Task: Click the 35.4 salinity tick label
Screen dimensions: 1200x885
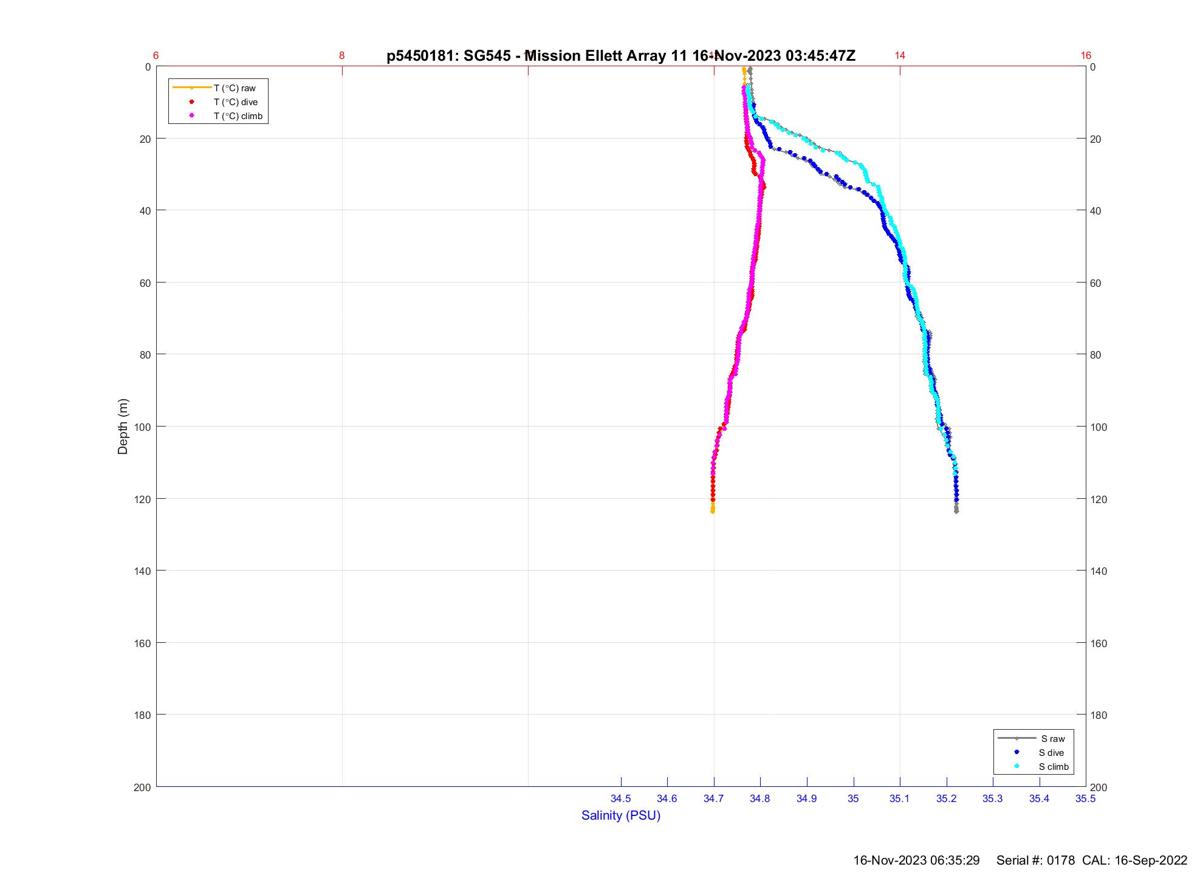Action: pos(1039,798)
